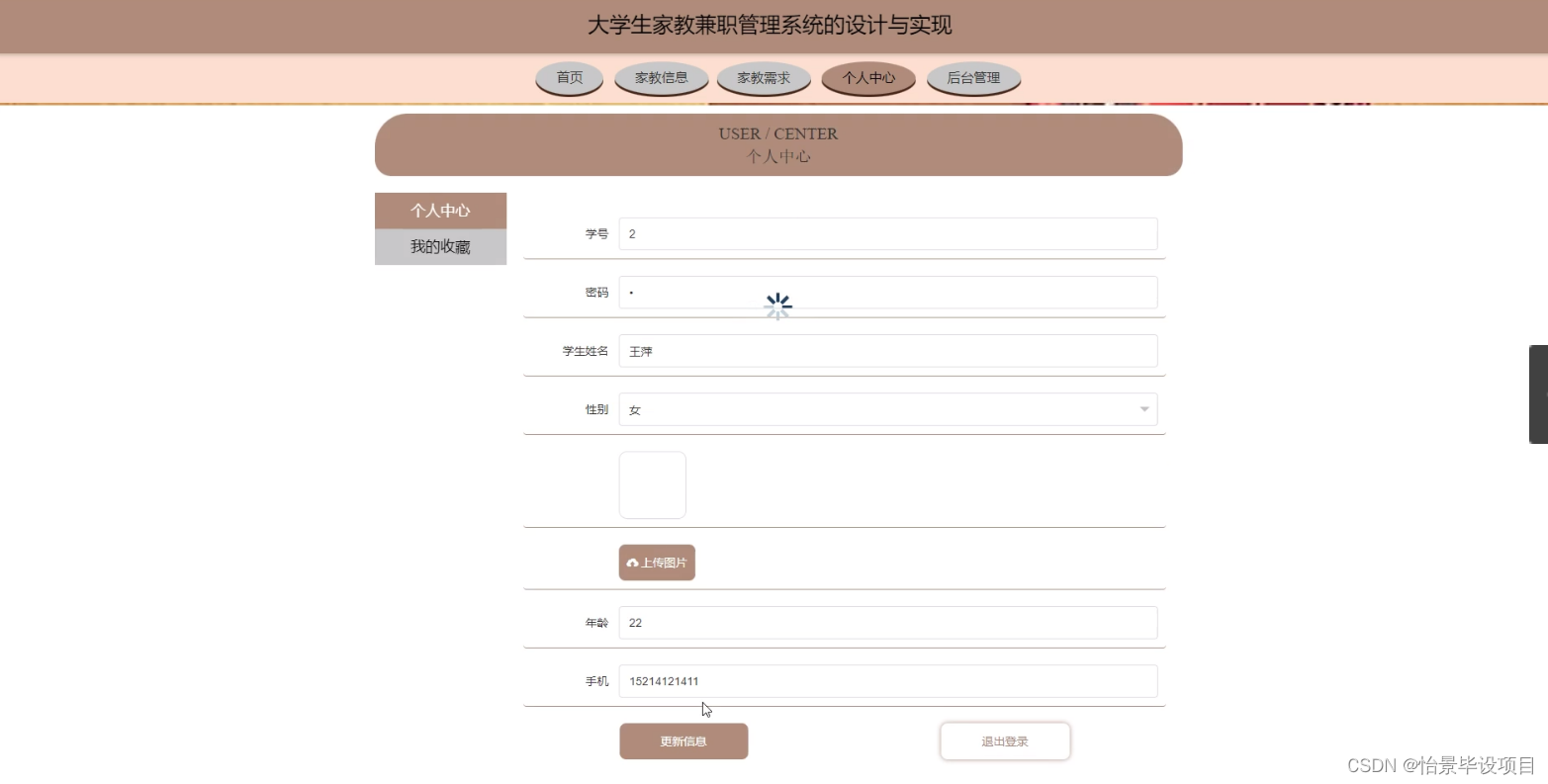Image resolution: width=1548 pixels, height=784 pixels.
Task: Click the upload cloud icon on 上传图片 button
Action: (633, 562)
